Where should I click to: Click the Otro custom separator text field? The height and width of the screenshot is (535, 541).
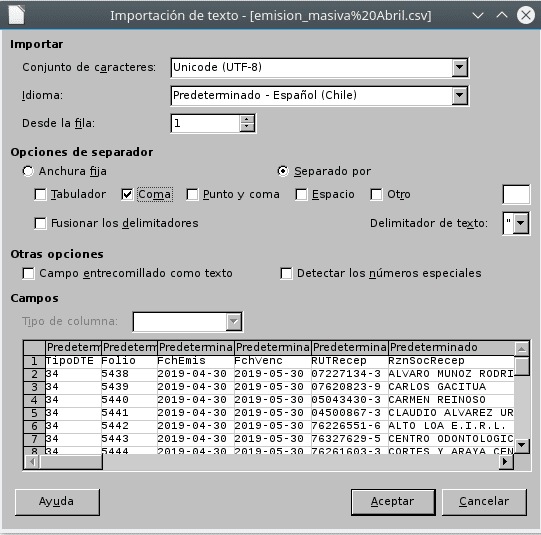click(x=516, y=195)
